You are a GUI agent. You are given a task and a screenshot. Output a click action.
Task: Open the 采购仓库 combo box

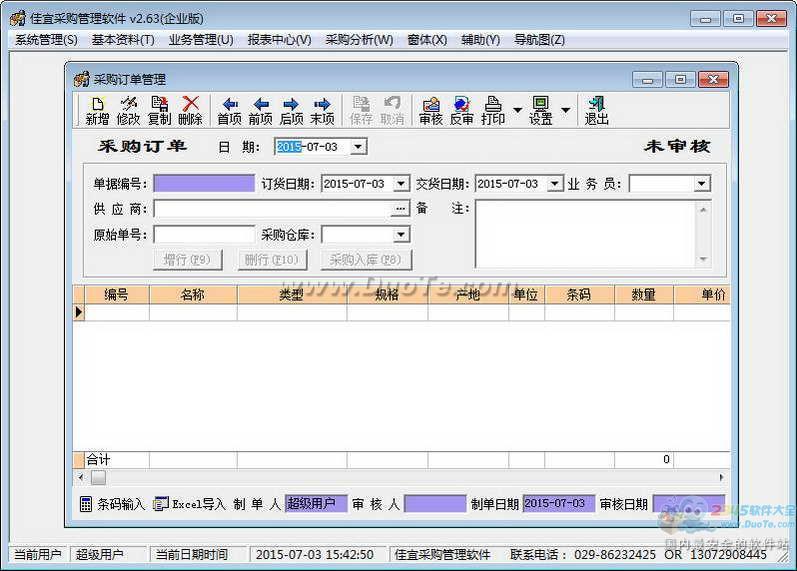click(x=401, y=234)
